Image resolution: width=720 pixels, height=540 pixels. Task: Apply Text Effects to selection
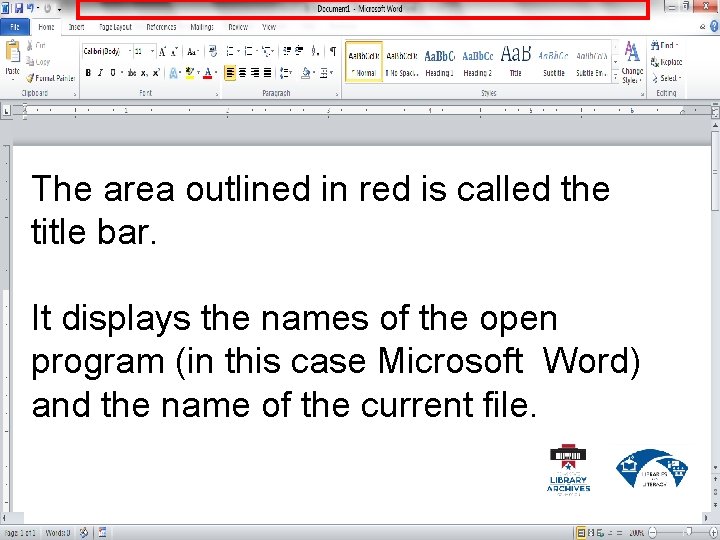pyautogui.click(x=174, y=73)
